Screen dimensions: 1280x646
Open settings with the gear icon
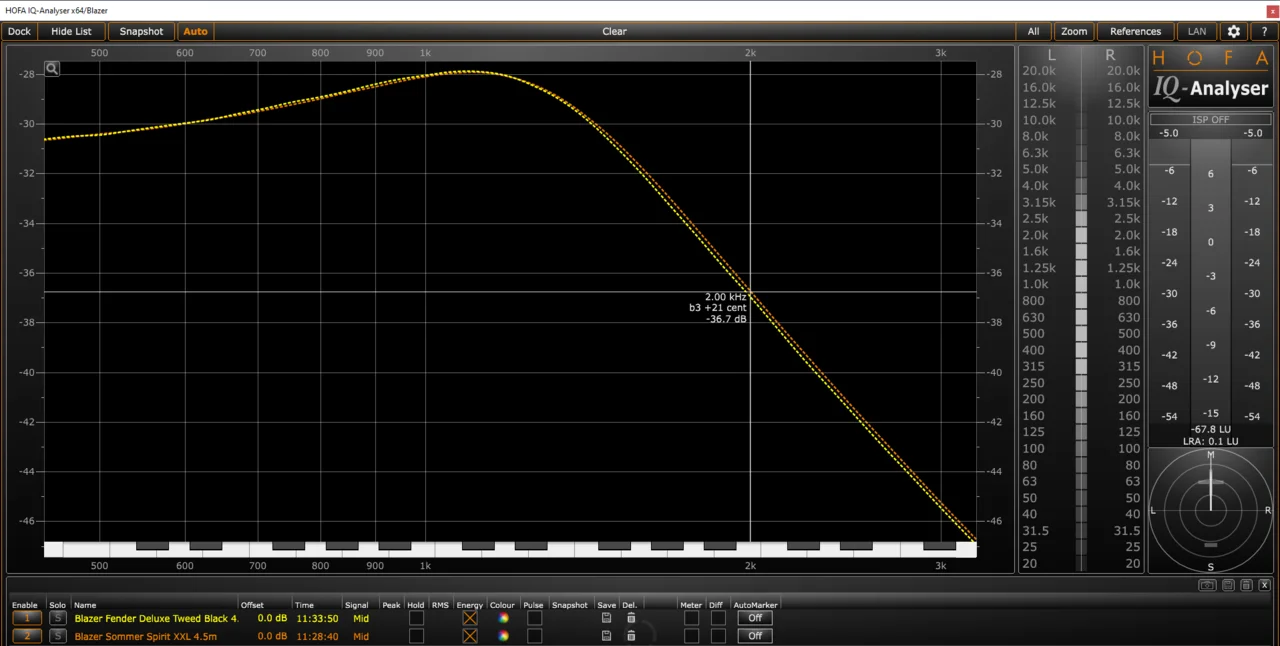pos(1234,32)
